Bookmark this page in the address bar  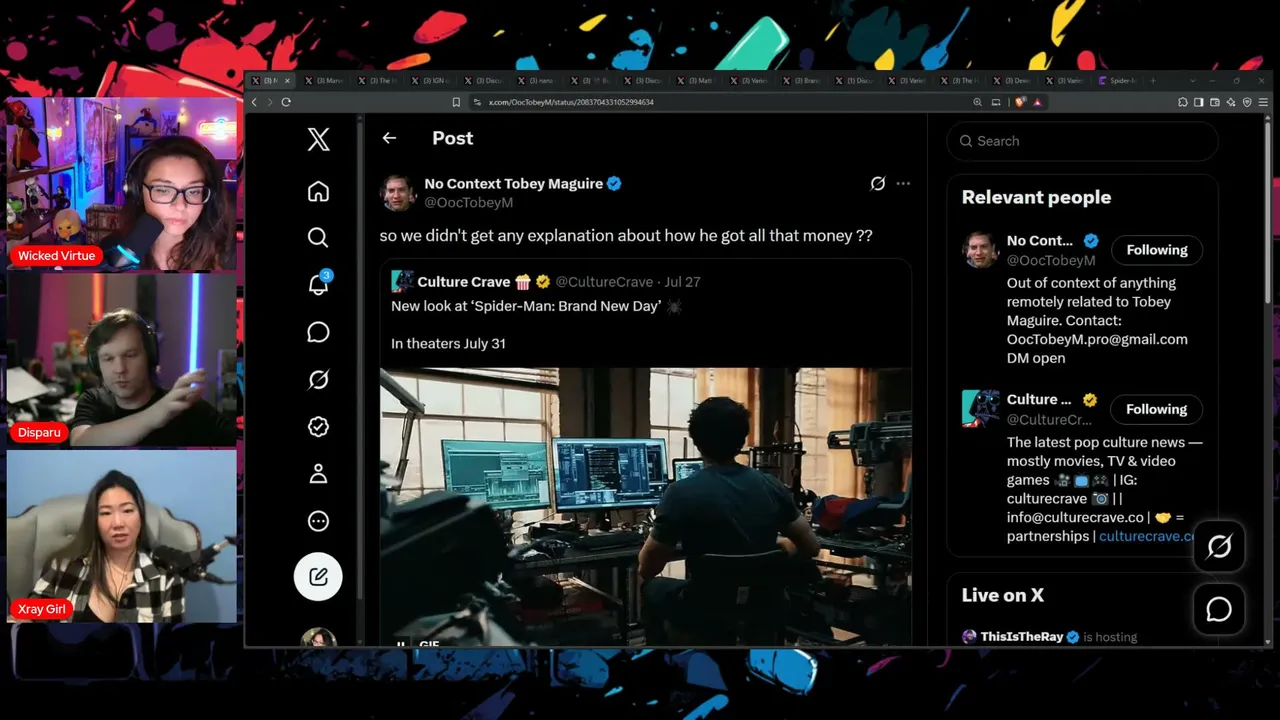pos(456,102)
